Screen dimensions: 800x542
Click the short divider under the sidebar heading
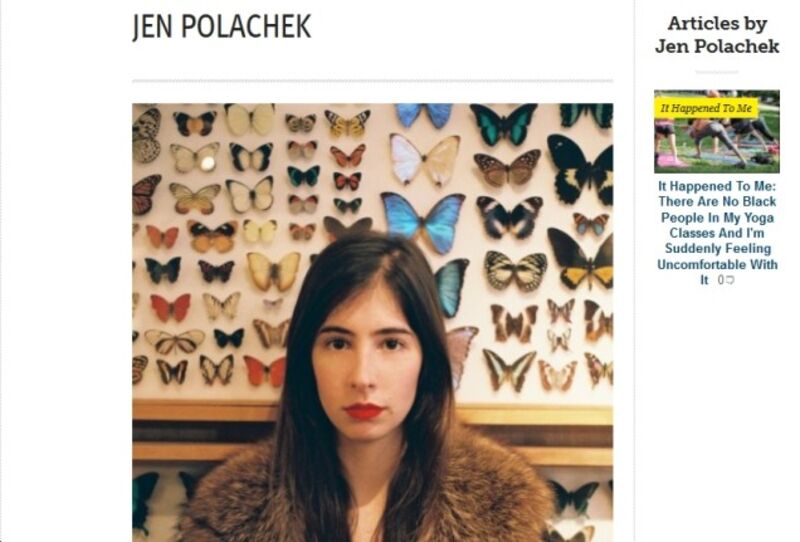pos(717,72)
